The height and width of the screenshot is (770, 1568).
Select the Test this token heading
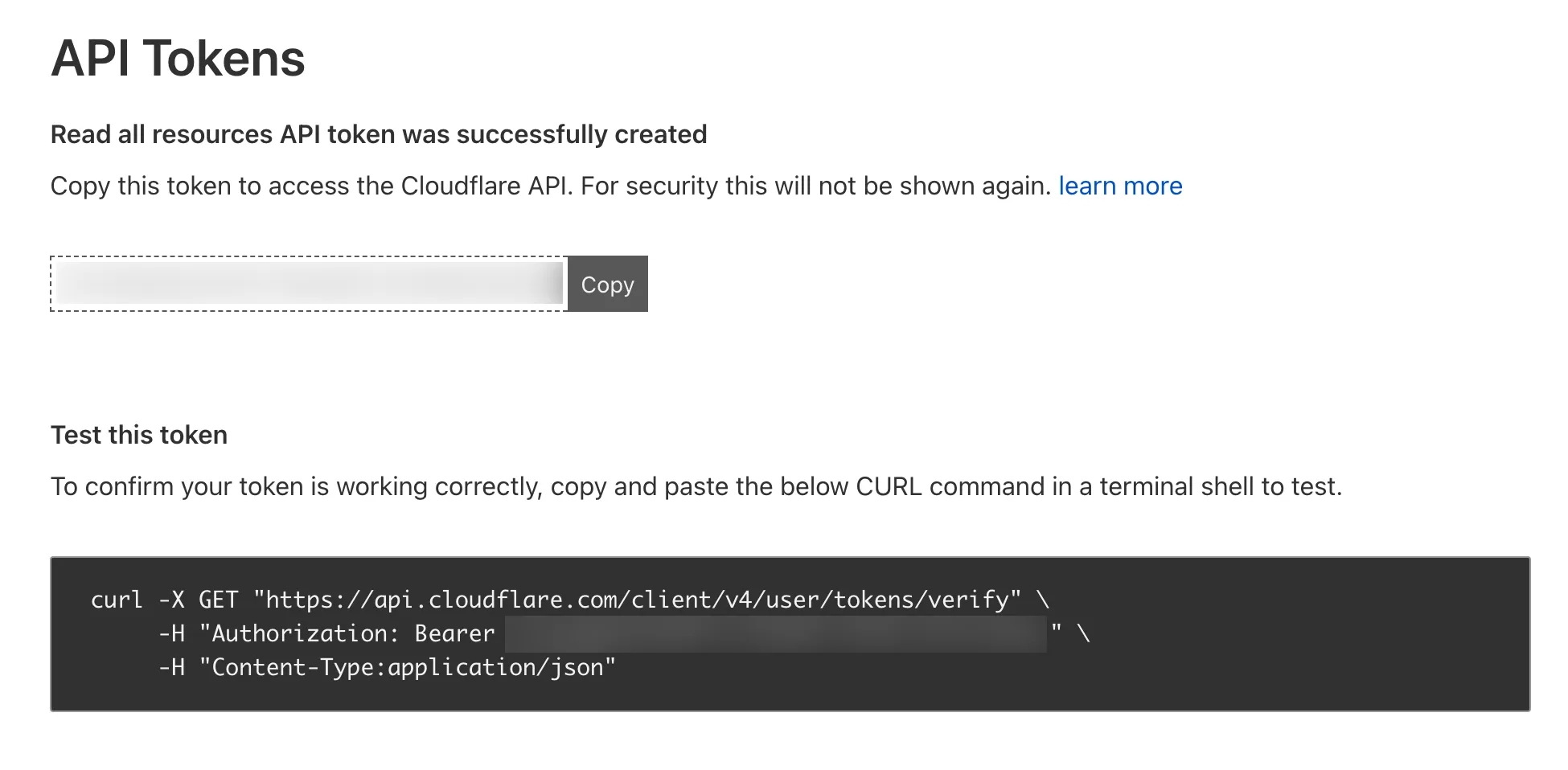click(138, 435)
